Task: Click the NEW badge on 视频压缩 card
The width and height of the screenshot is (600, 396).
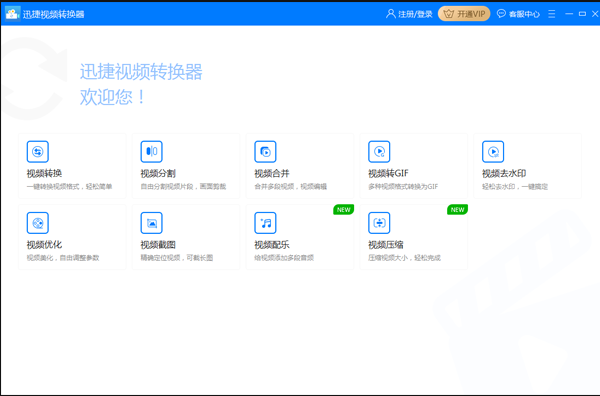Action: pos(457,210)
